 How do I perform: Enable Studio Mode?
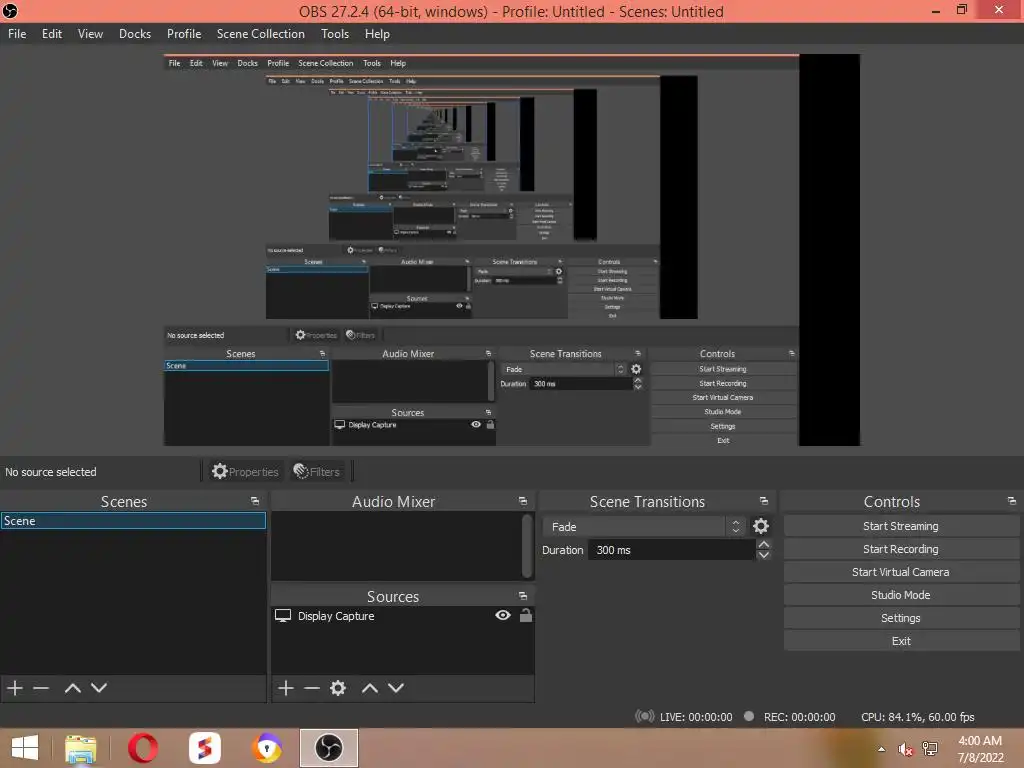point(901,595)
